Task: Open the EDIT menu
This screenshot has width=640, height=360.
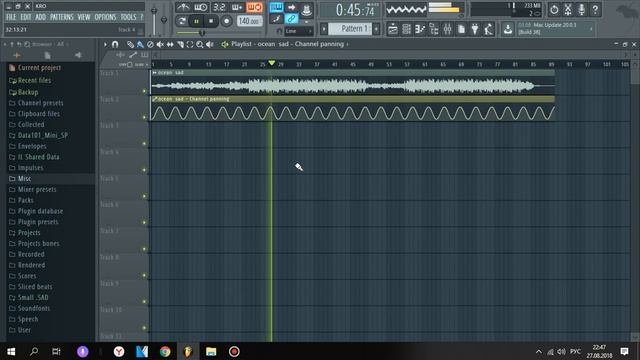Action: (x=26, y=17)
